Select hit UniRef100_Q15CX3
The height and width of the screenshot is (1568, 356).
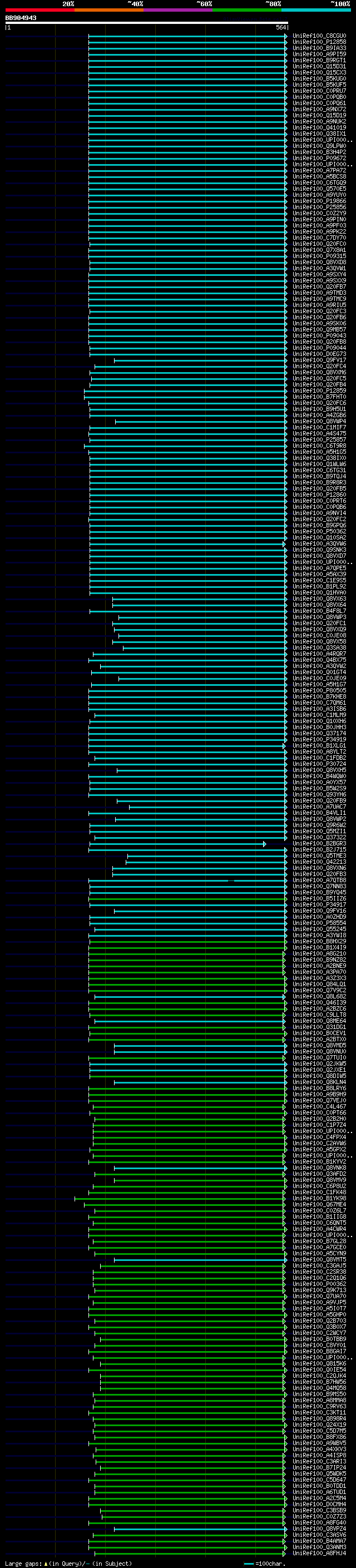coord(319,72)
